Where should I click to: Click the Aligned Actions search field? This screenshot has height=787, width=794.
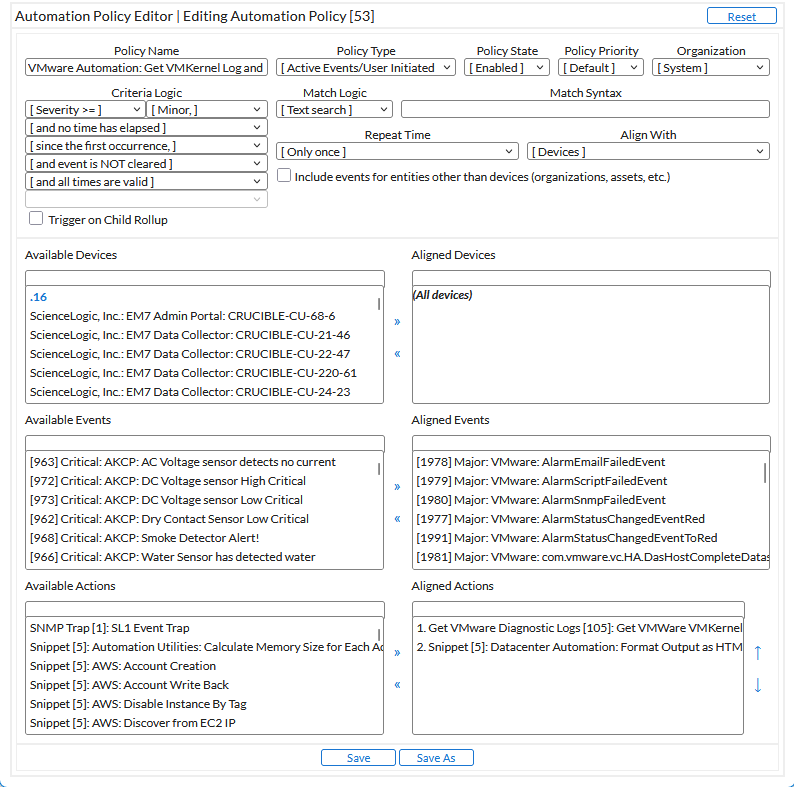(x=578, y=609)
